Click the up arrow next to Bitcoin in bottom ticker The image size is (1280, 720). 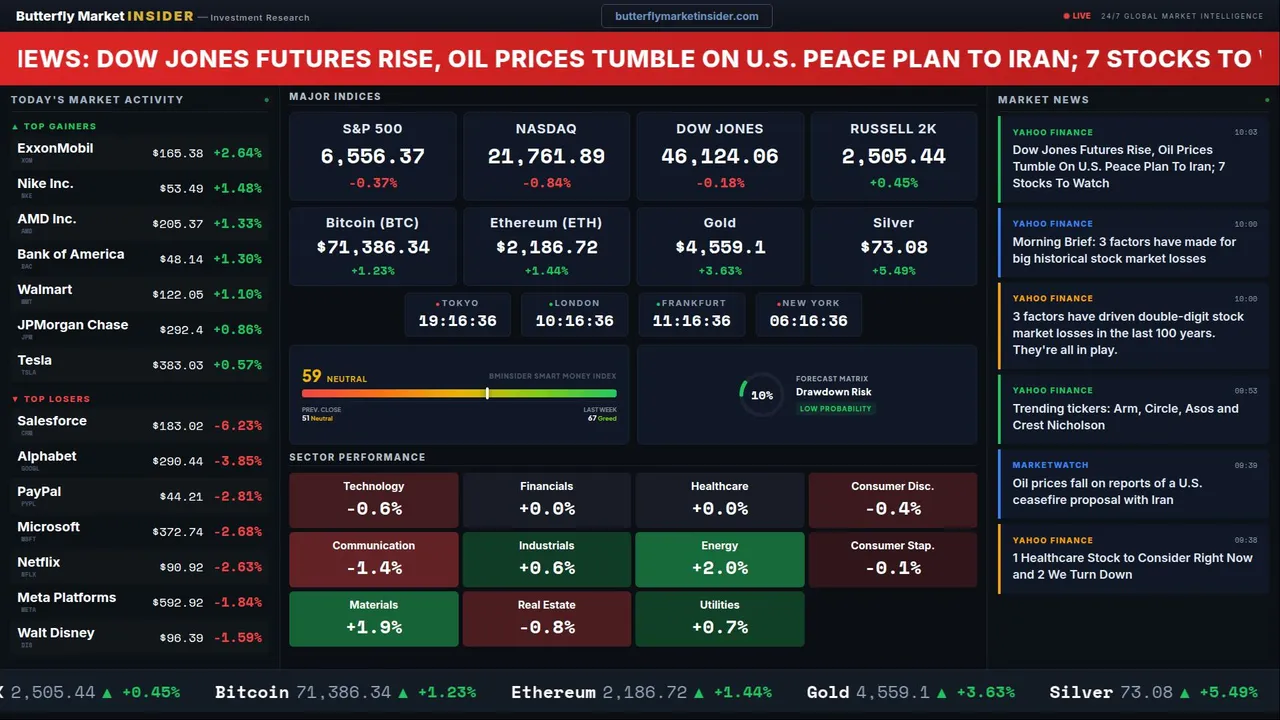pyautogui.click(x=403, y=692)
